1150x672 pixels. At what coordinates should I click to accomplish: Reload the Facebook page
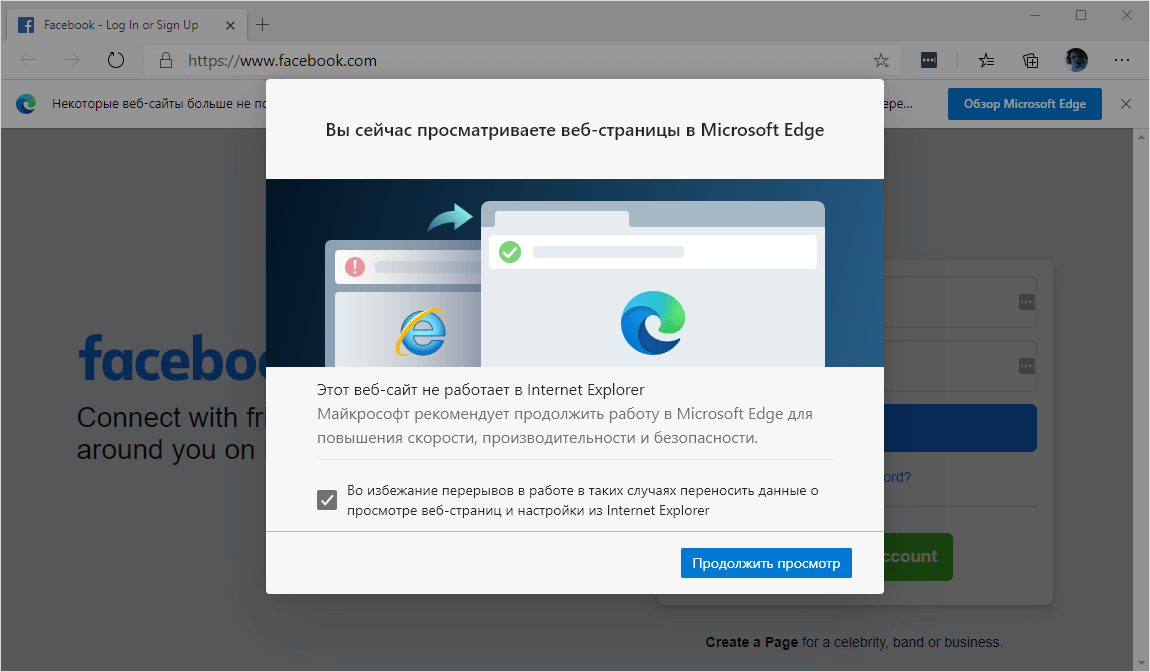coord(115,59)
